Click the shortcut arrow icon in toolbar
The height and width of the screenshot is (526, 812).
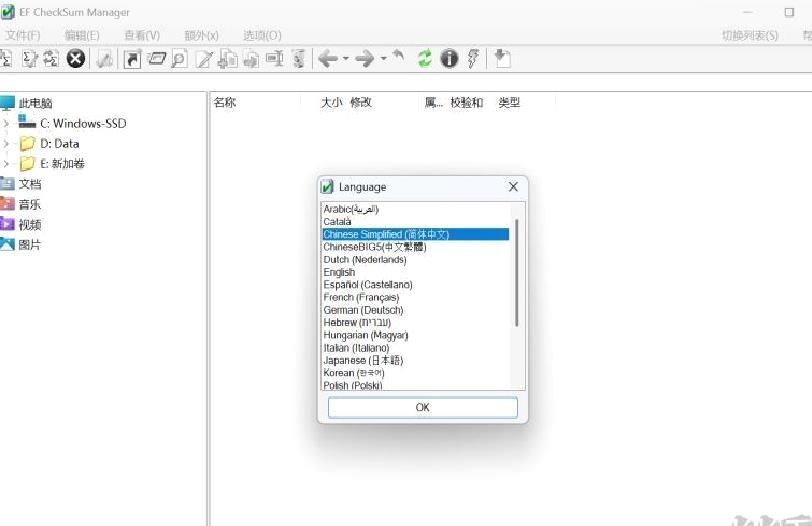[x=133, y=59]
